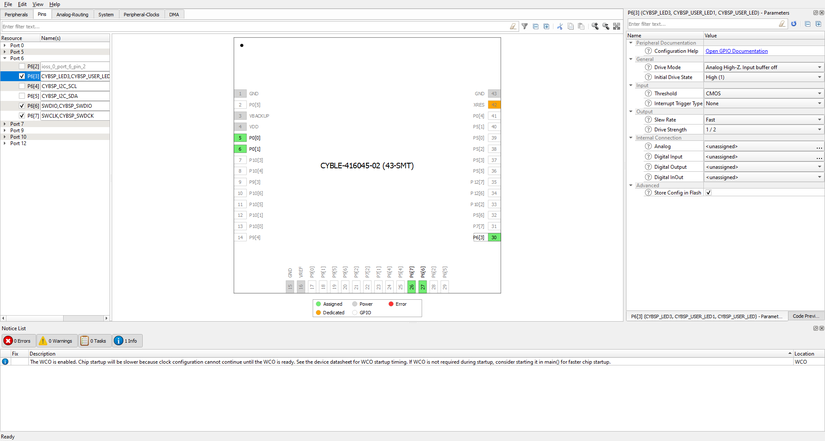Open the Initial Drive State dropdown
The image size is (825, 441).
[763, 77]
